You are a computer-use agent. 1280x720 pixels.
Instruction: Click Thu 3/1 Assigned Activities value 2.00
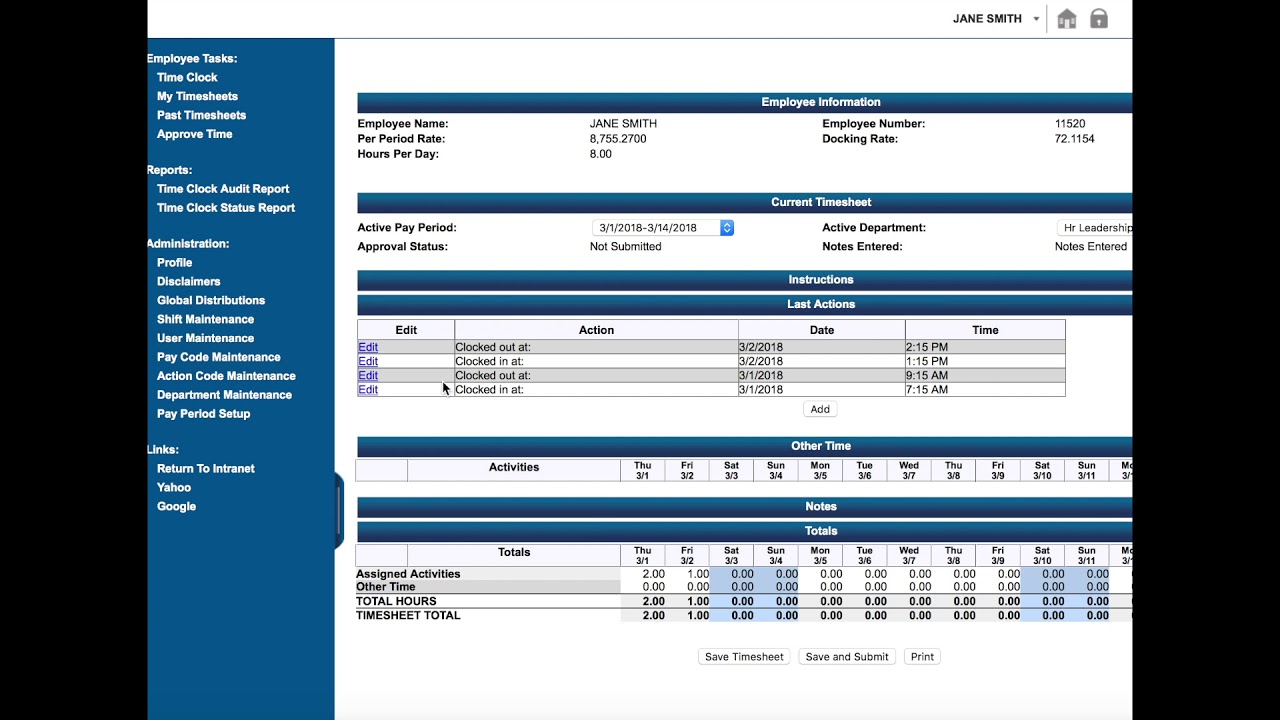pyautogui.click(x=653, y=574)
